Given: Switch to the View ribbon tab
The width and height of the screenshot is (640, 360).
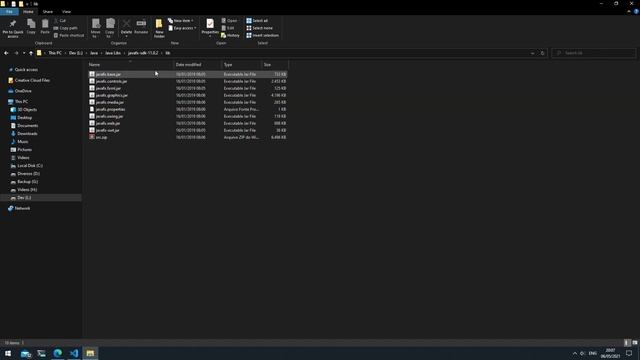Looking at the screenshot, I should pos(67,12).
